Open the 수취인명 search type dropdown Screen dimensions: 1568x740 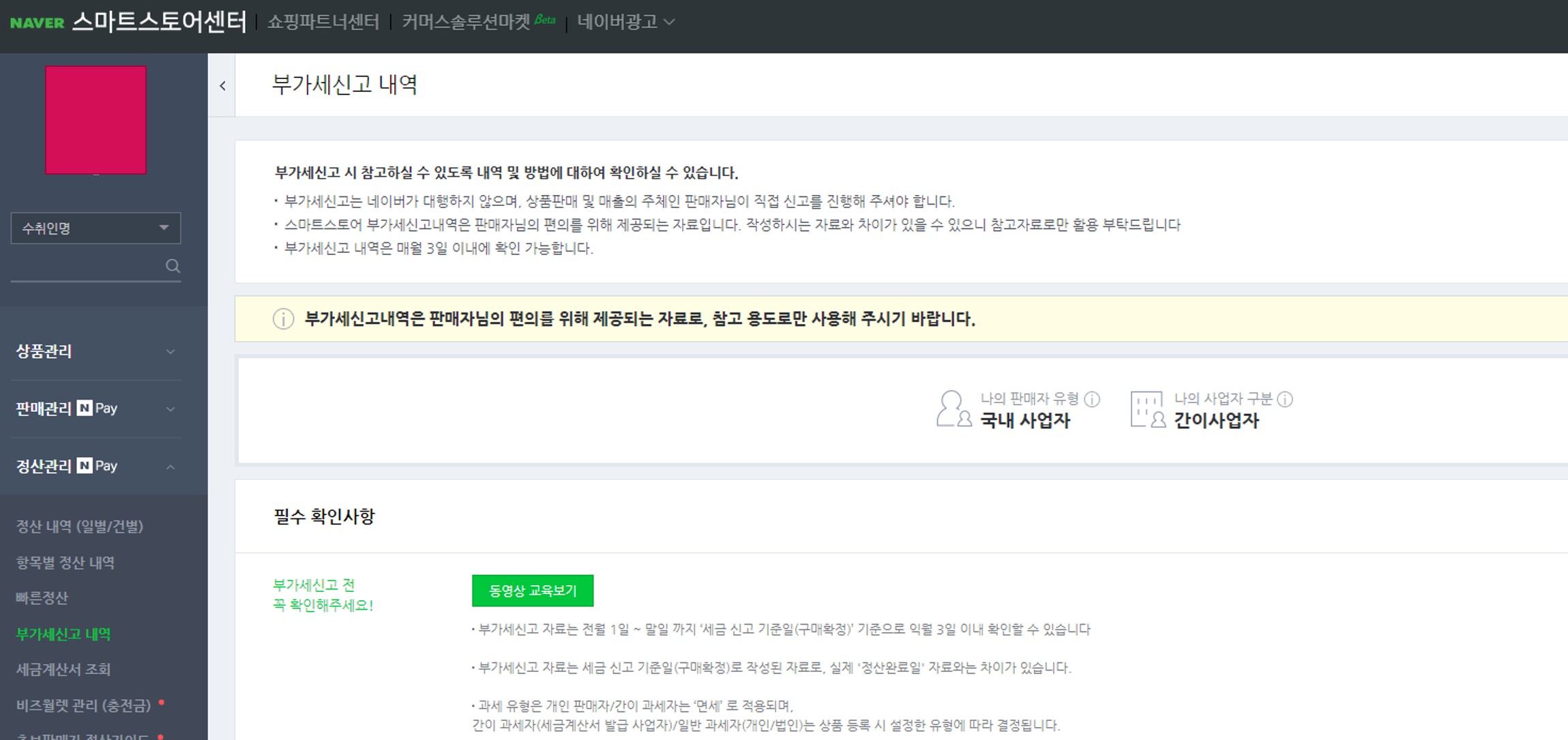point(95,228)
